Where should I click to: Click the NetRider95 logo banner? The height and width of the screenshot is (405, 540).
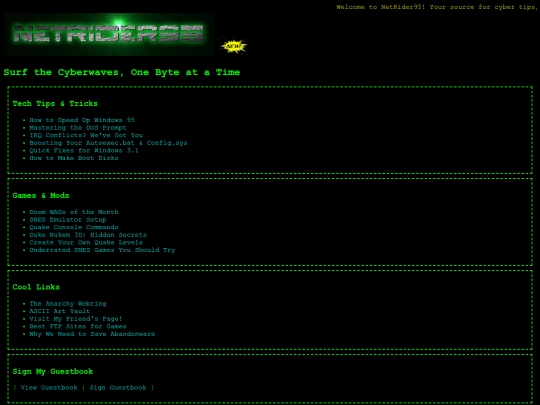(109, 34)
